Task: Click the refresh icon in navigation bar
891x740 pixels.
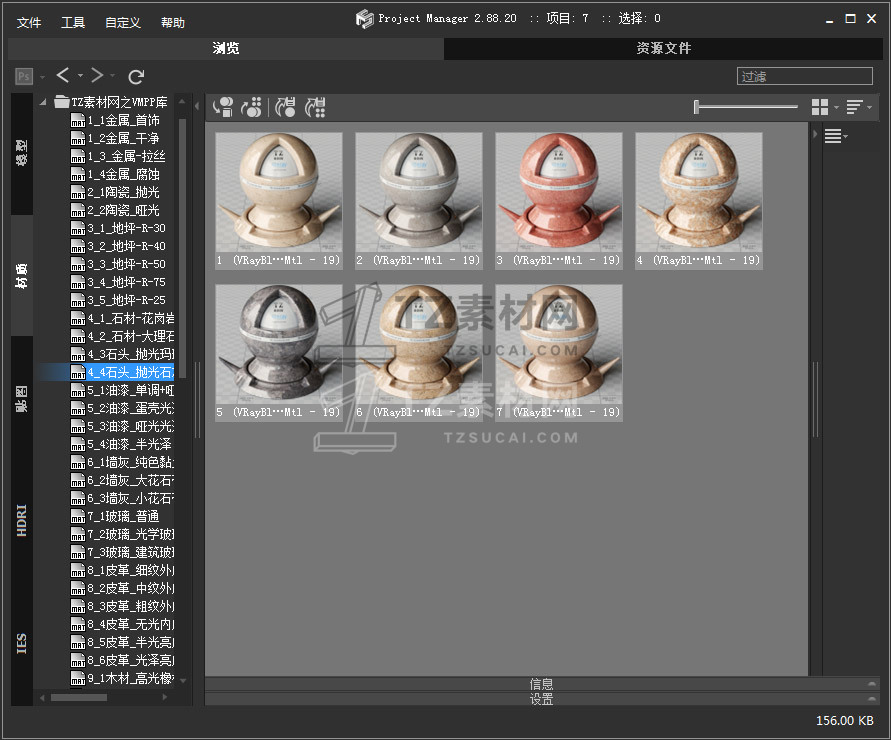Action: (137, 76)
